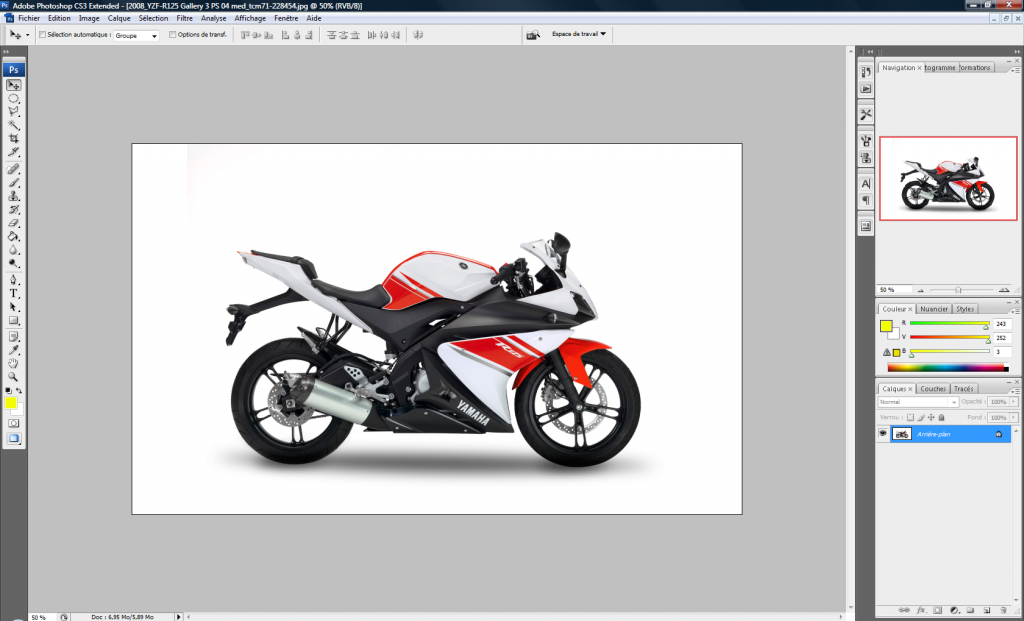Select the Brush tool
Viewport: 1024px width, 621px height.
pyautogui.click(x=13, y=182)
